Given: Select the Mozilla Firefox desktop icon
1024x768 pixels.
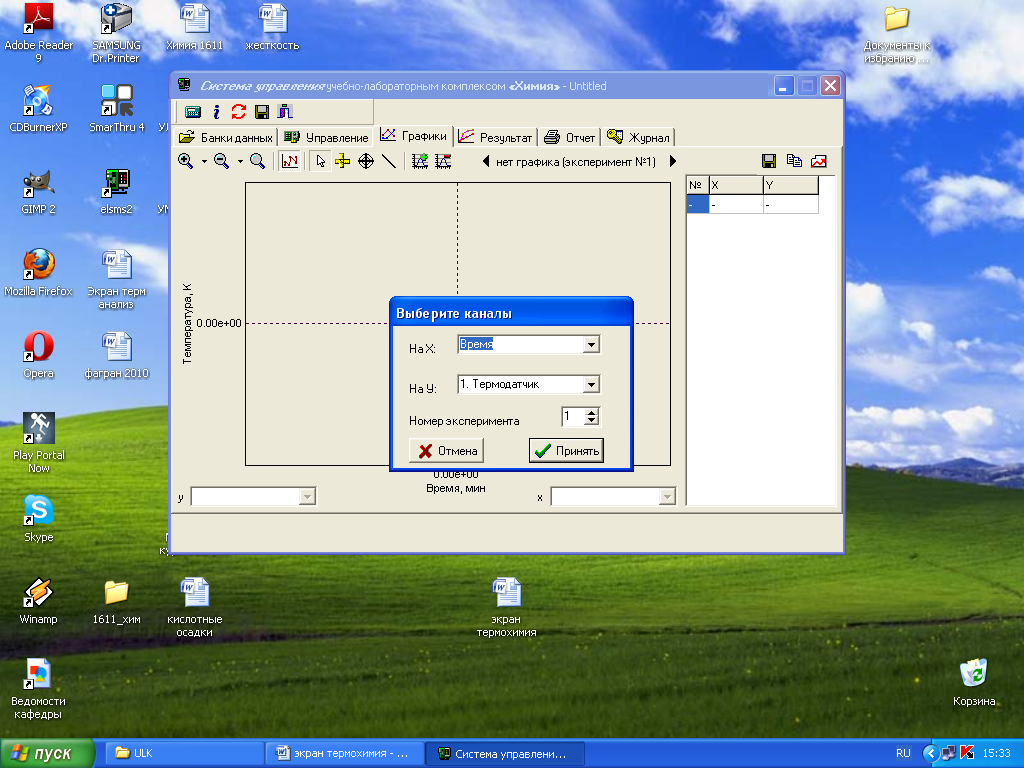Looking at the screenshot, I should (x=38, y=273).
